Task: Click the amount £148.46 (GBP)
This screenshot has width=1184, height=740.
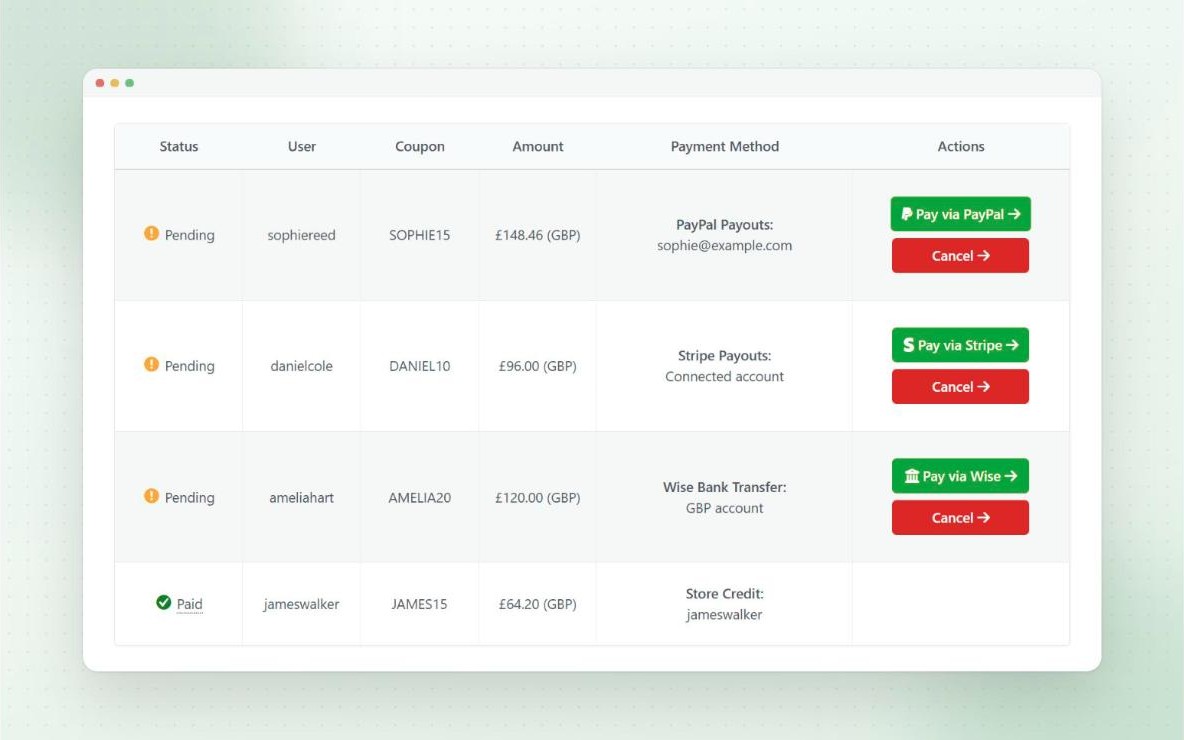Action: [538, 235]
